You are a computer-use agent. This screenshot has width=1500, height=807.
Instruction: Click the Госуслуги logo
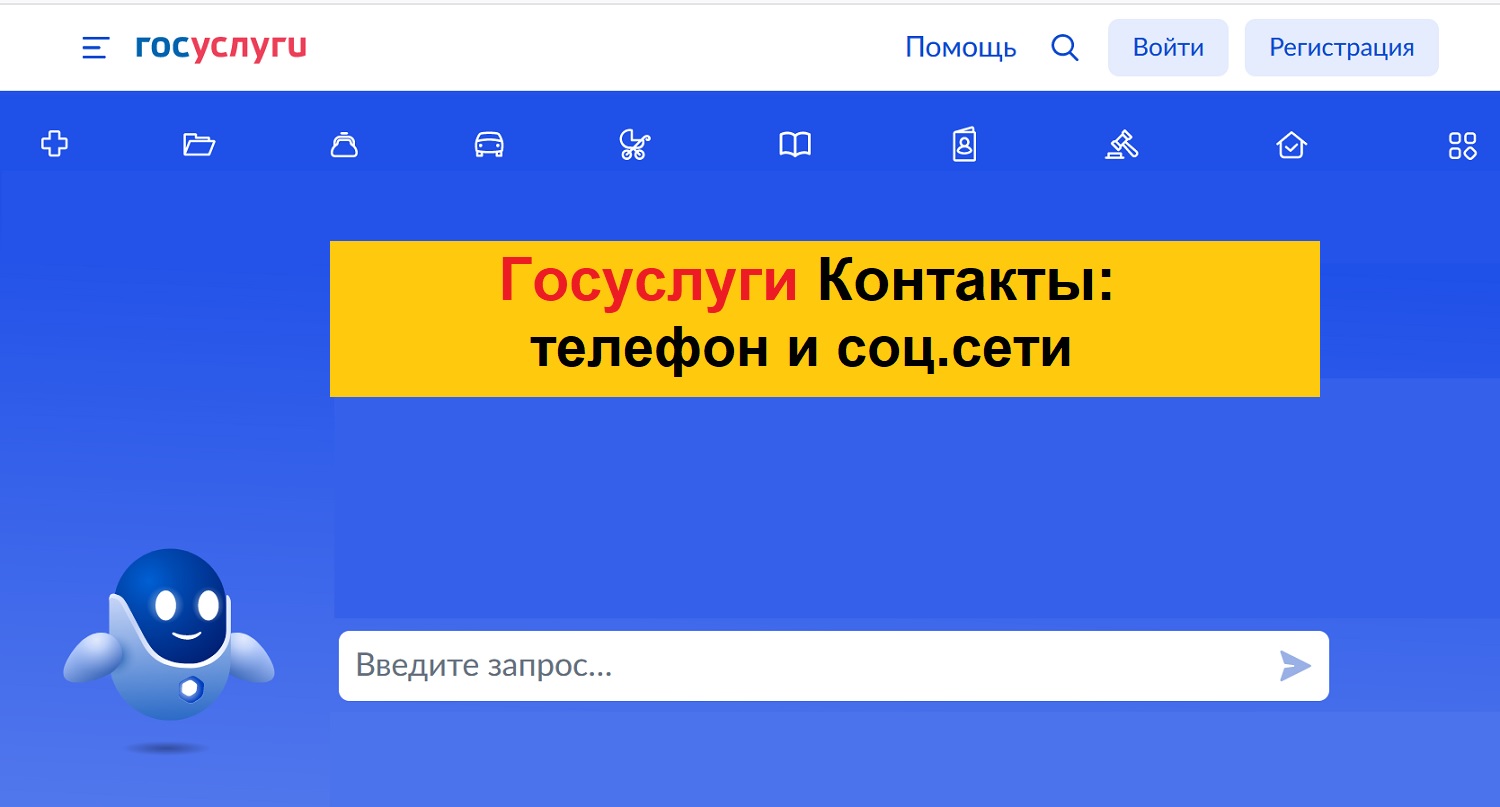(221, 47)
